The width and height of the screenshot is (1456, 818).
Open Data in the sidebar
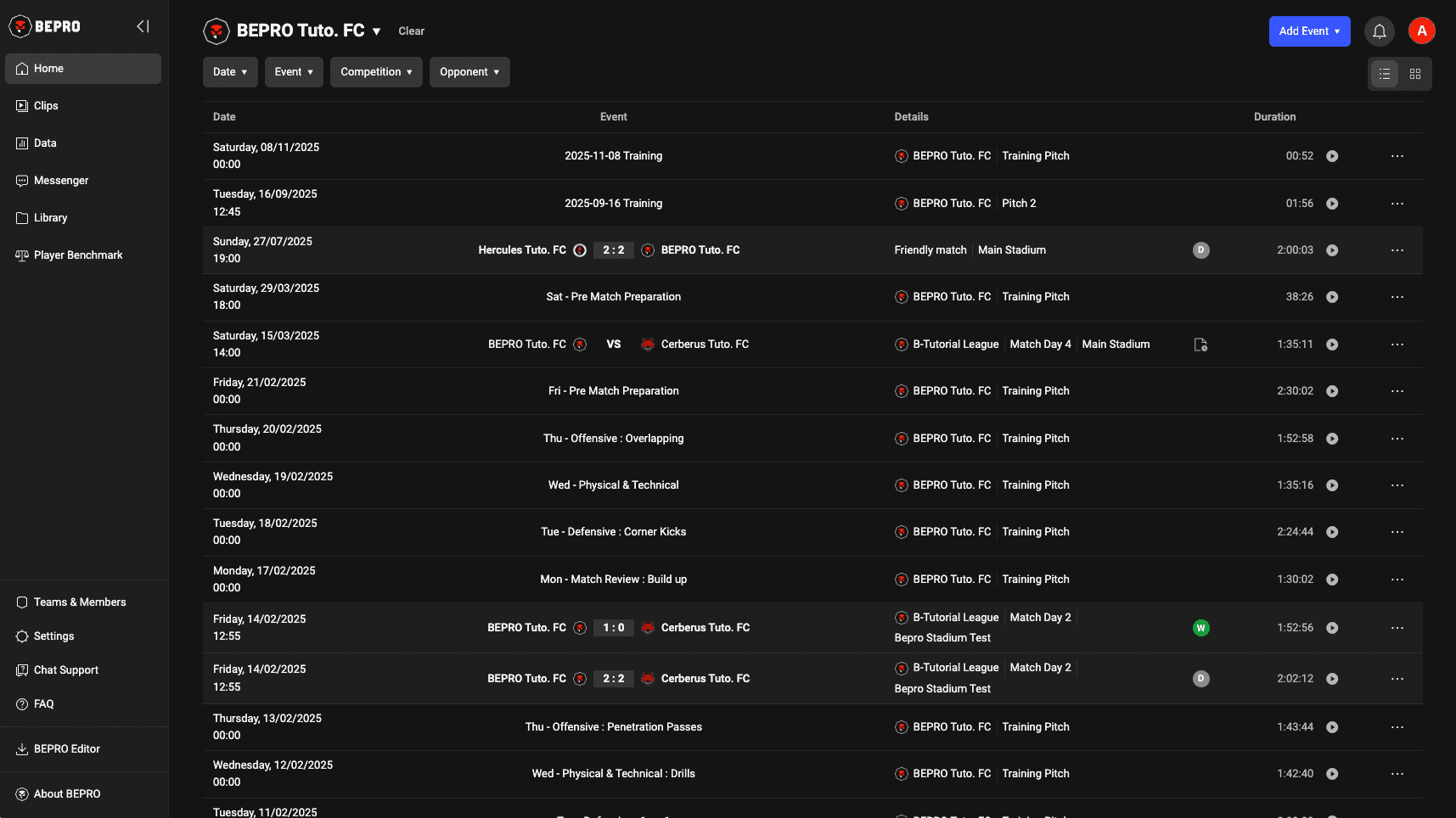(x=83, y=143)
